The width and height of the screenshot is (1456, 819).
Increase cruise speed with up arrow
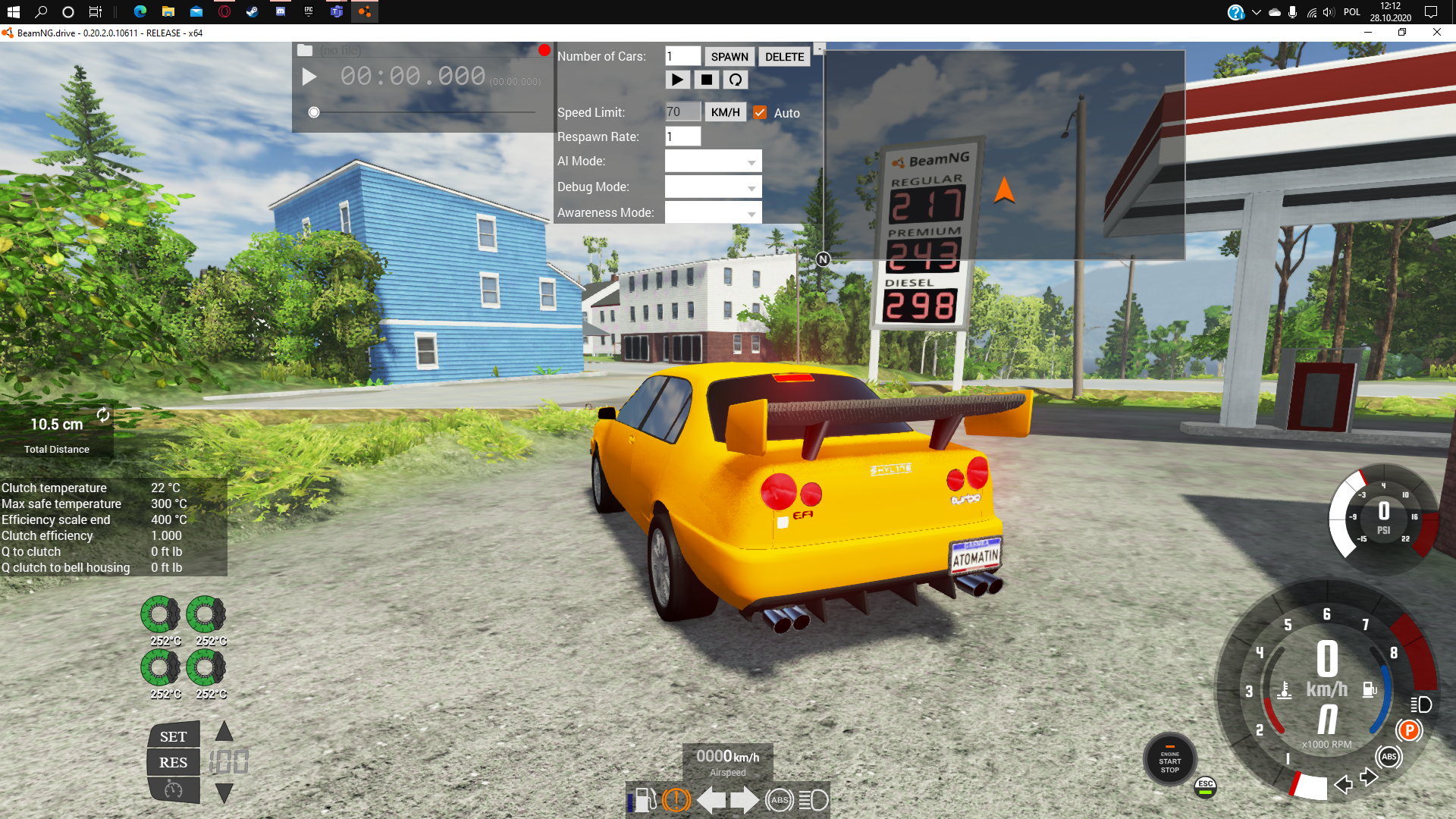tap(224, 732)
